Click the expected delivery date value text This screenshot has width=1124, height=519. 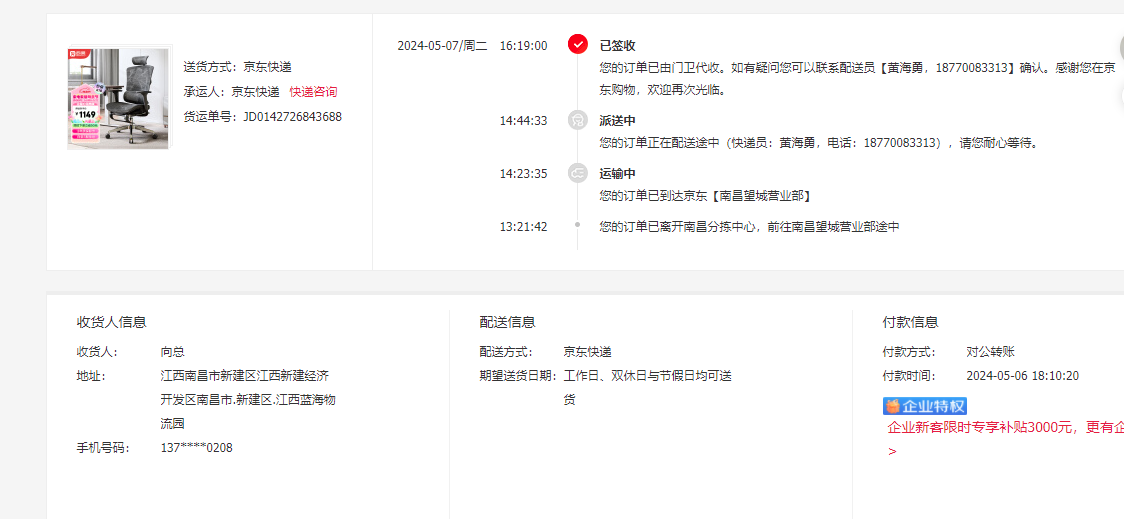pos(647,388)
